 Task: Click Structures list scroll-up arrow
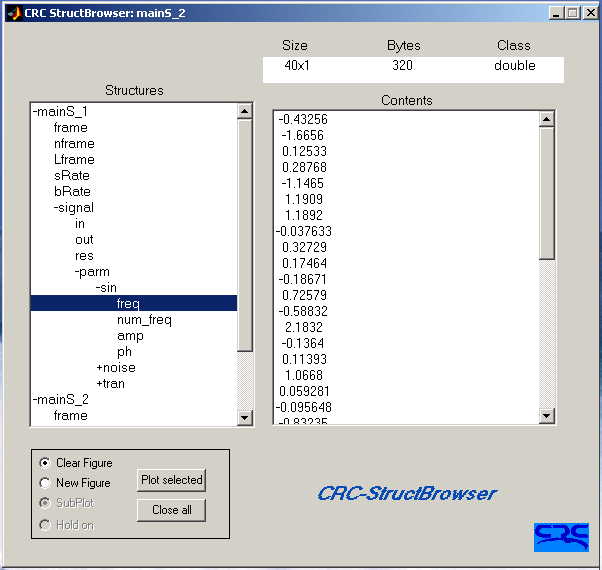(245, 111)
